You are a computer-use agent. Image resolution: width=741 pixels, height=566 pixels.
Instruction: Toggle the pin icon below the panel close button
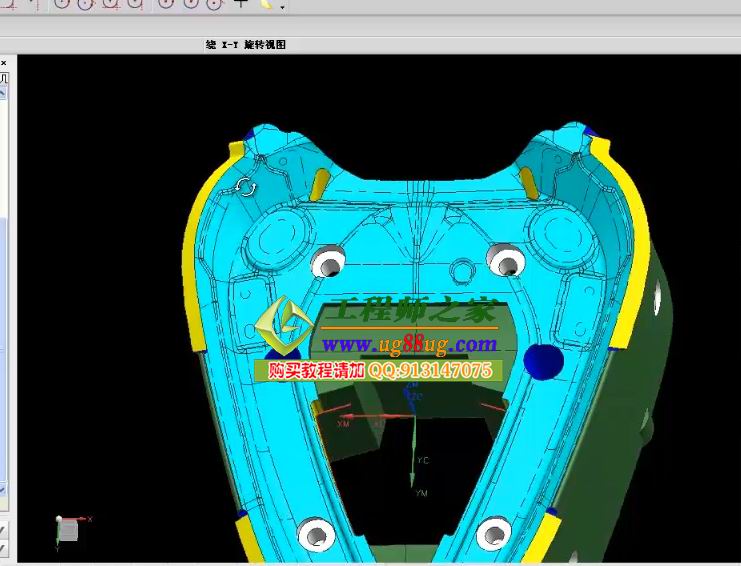[x=3, y=77]
